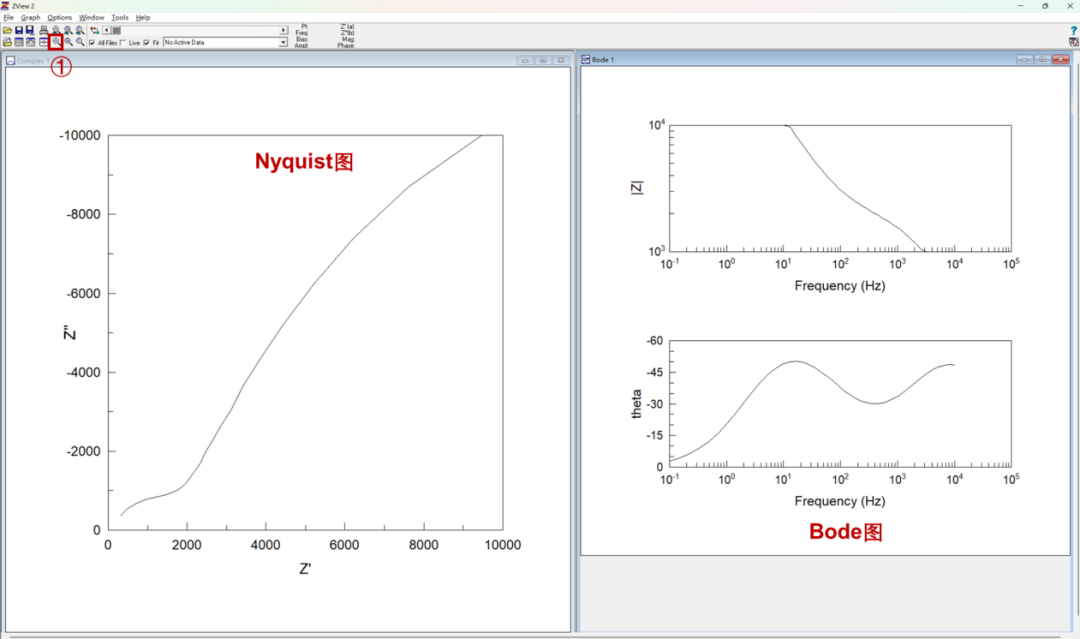Click the Bode 1 window title icon
Screen dimensions: 1080x639
[585, 60]
